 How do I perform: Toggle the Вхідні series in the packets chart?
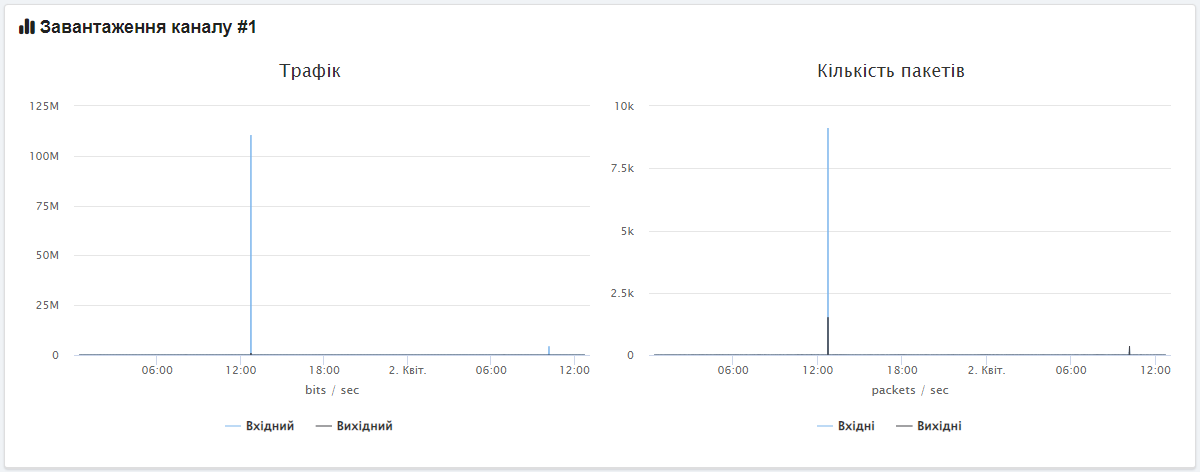(854, 426)
